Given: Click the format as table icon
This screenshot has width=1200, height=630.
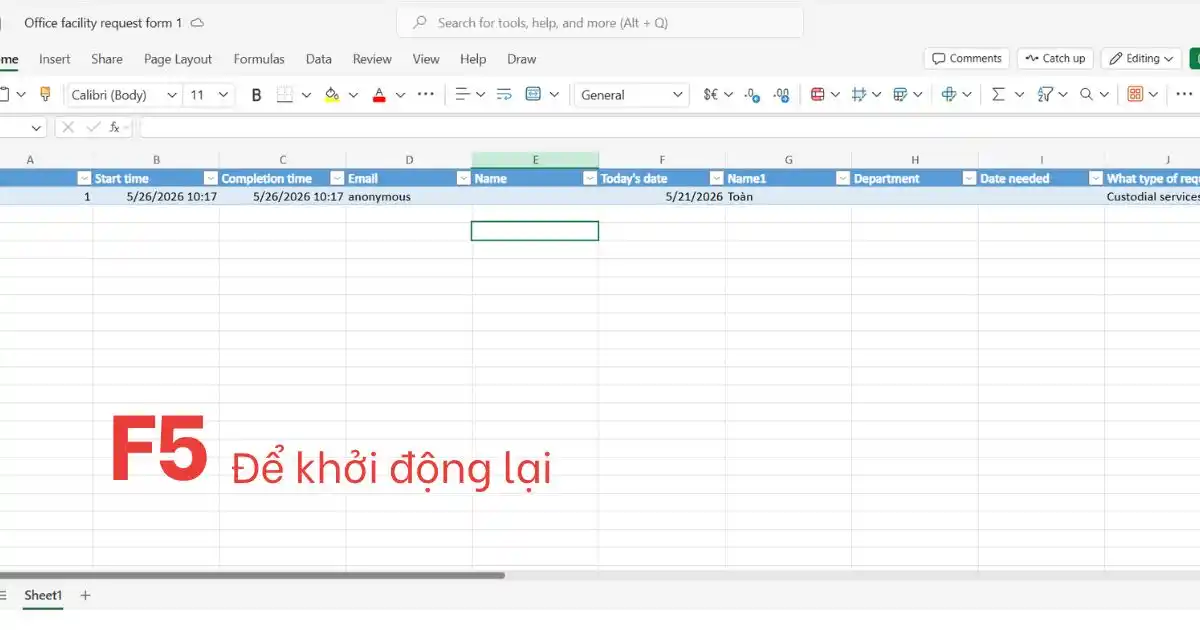Looking at the screenshot, I should coord(858,94).
